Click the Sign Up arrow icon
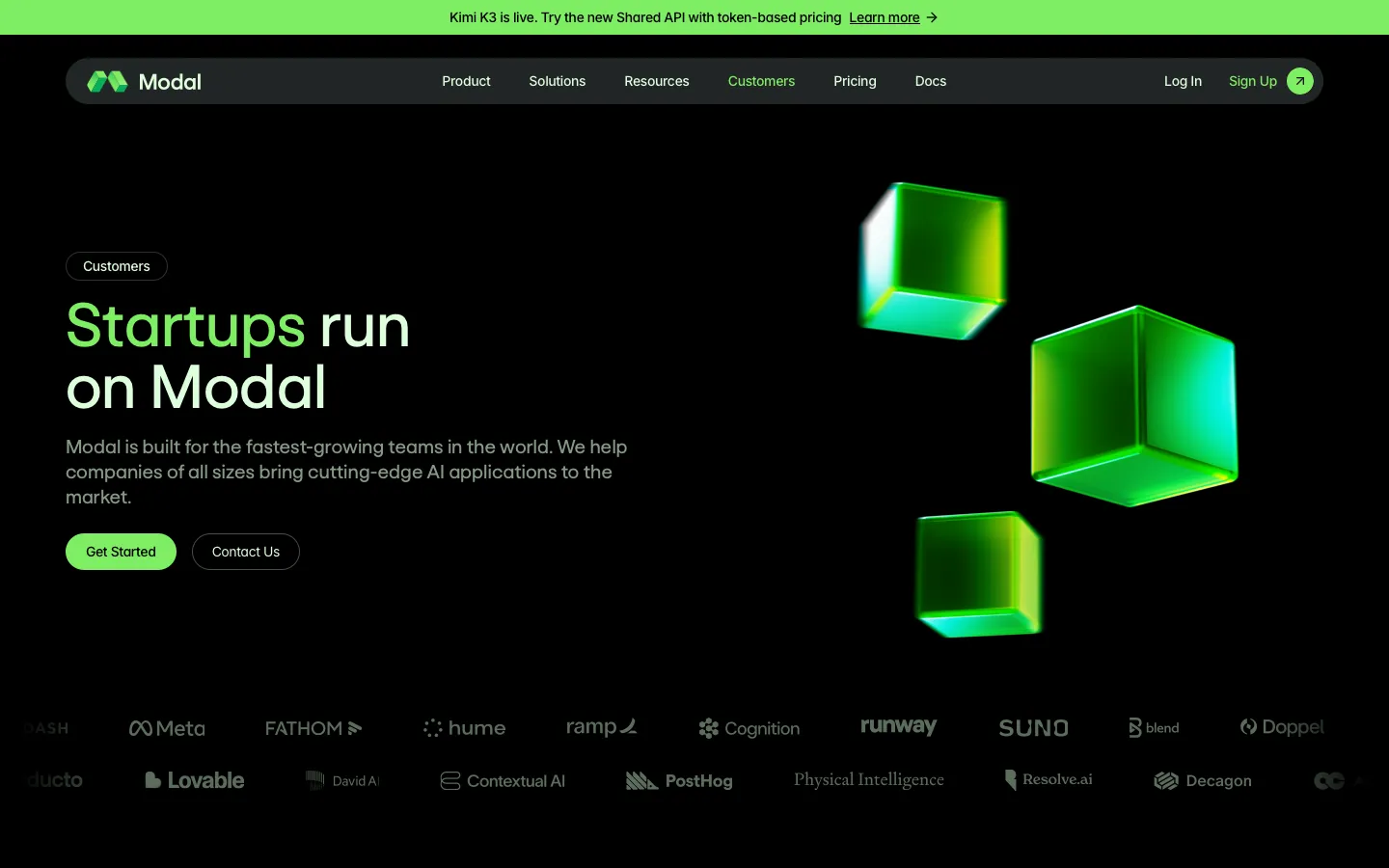 (1300, 81)
